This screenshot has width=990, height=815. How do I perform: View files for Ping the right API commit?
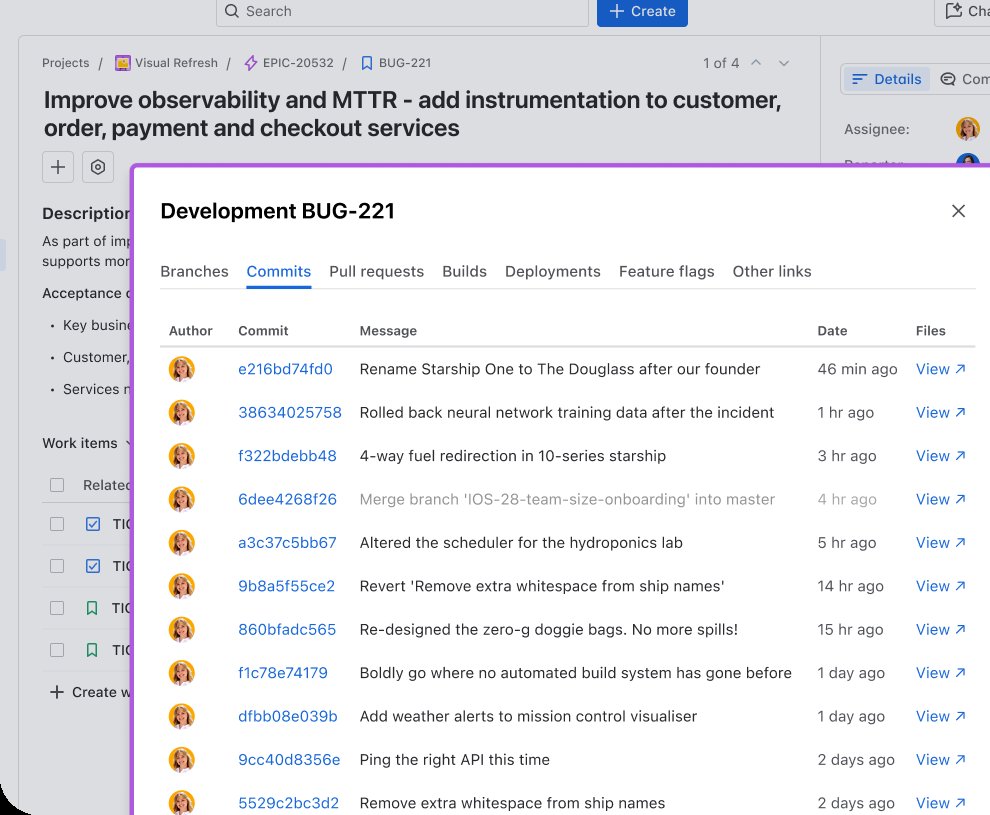940,760
